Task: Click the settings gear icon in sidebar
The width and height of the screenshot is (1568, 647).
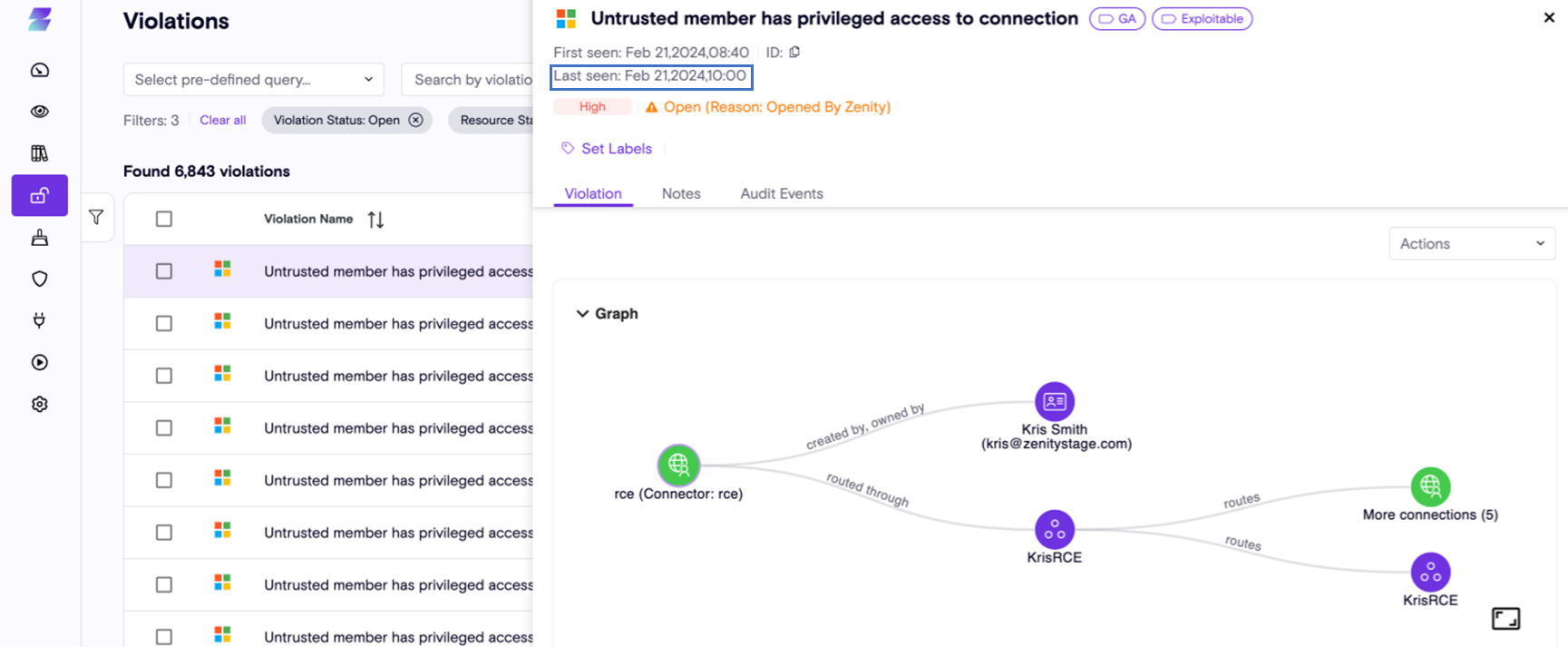Action: pyautogui.click(x=40, y=404)
